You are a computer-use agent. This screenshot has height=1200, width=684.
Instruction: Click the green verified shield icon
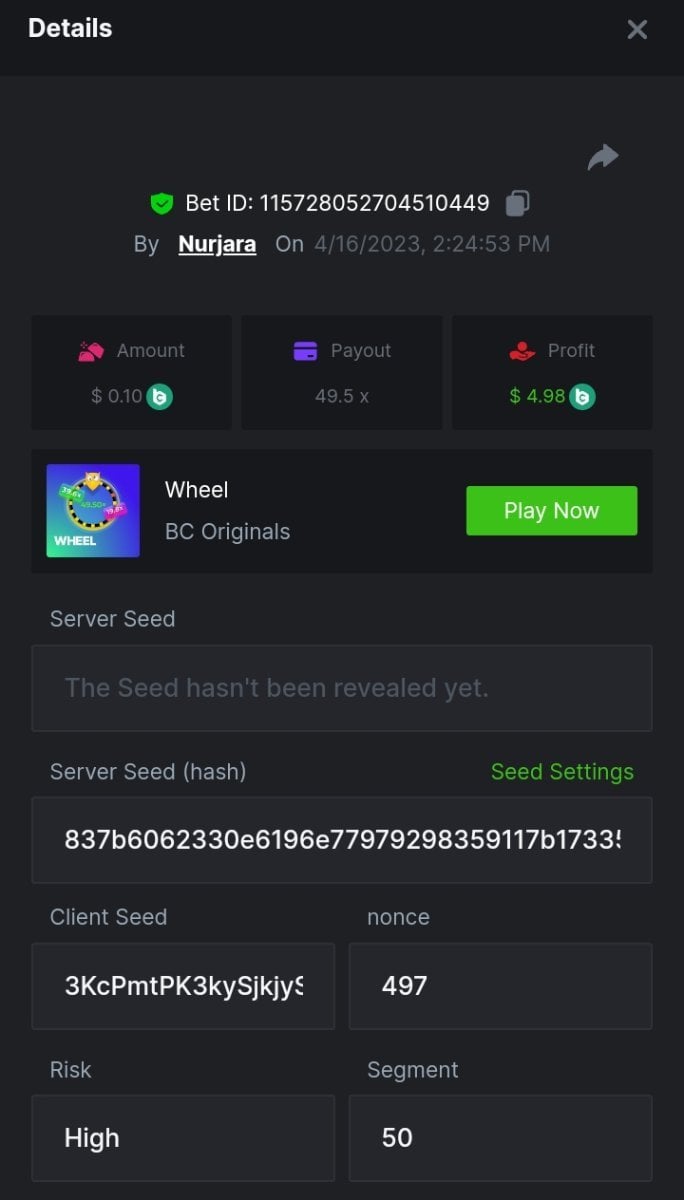(x=161, y=204)
